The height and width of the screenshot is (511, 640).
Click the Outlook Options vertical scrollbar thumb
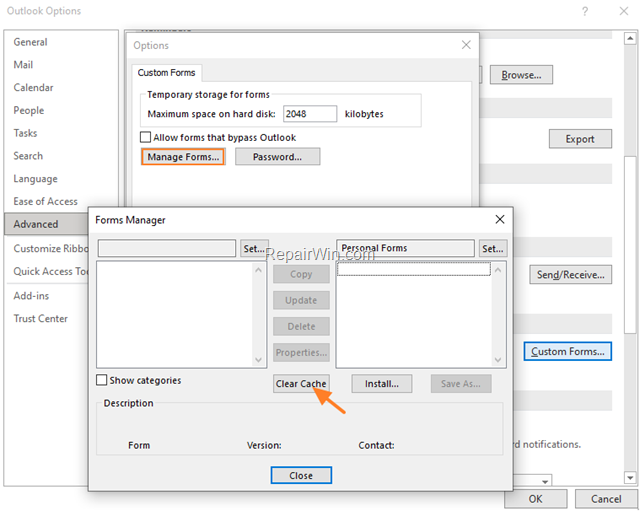pos(630,244)
